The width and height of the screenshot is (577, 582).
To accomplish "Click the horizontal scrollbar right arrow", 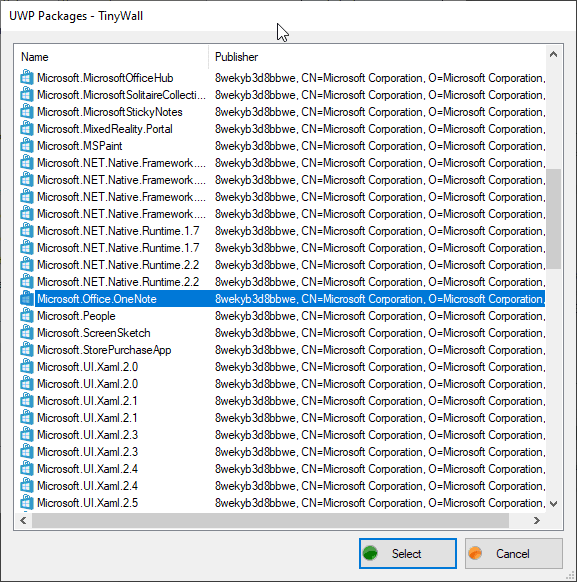I will tap(537, 520).
